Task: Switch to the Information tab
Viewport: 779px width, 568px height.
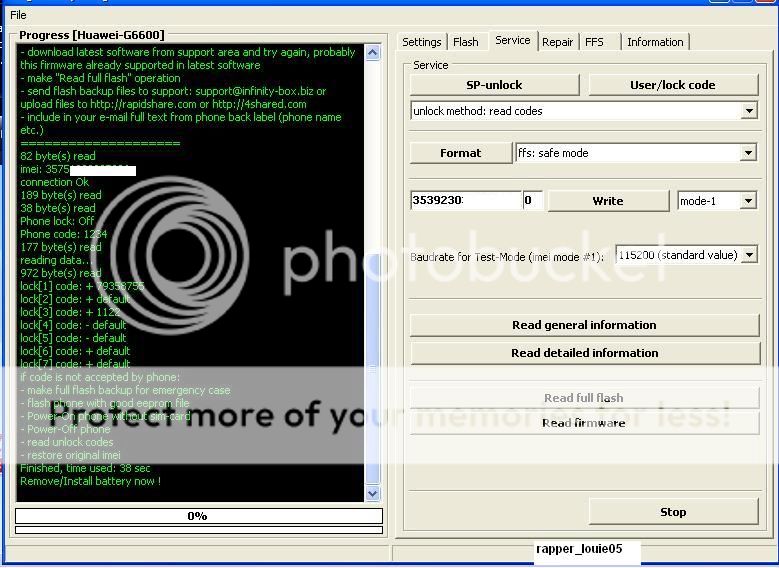Action: pyautogui.click(x=655, y=42)
